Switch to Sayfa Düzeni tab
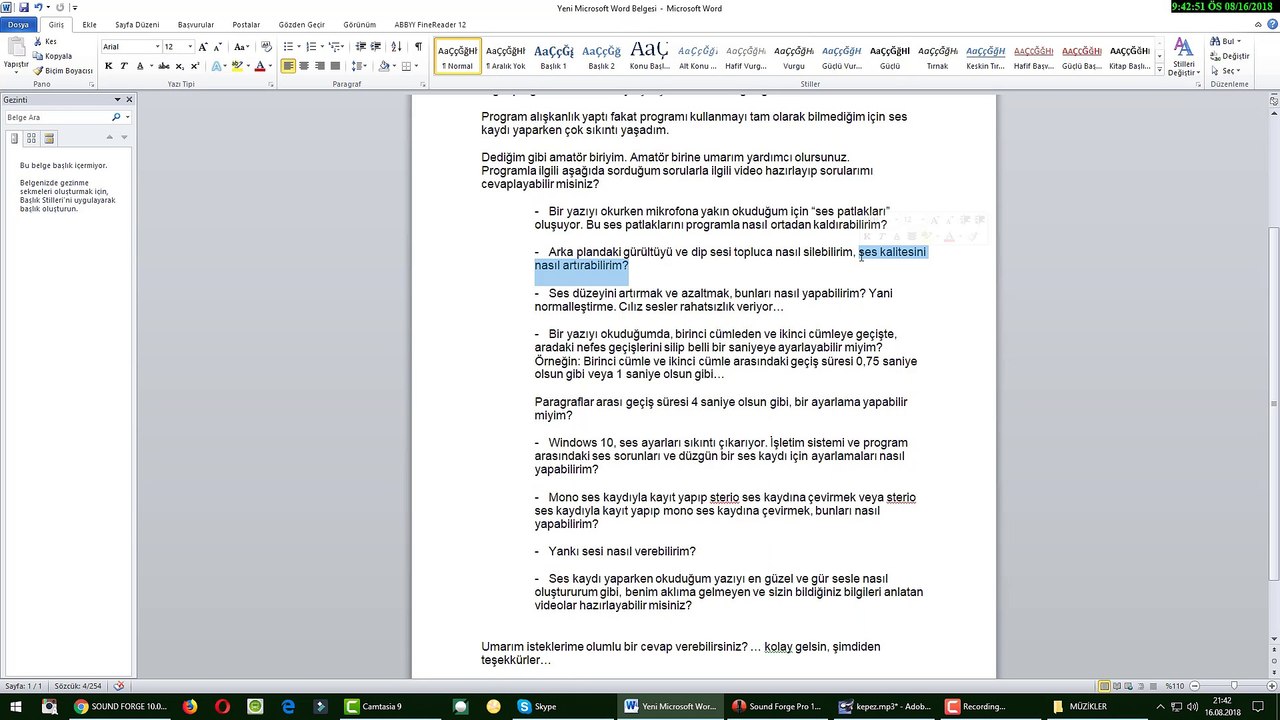 137,24
